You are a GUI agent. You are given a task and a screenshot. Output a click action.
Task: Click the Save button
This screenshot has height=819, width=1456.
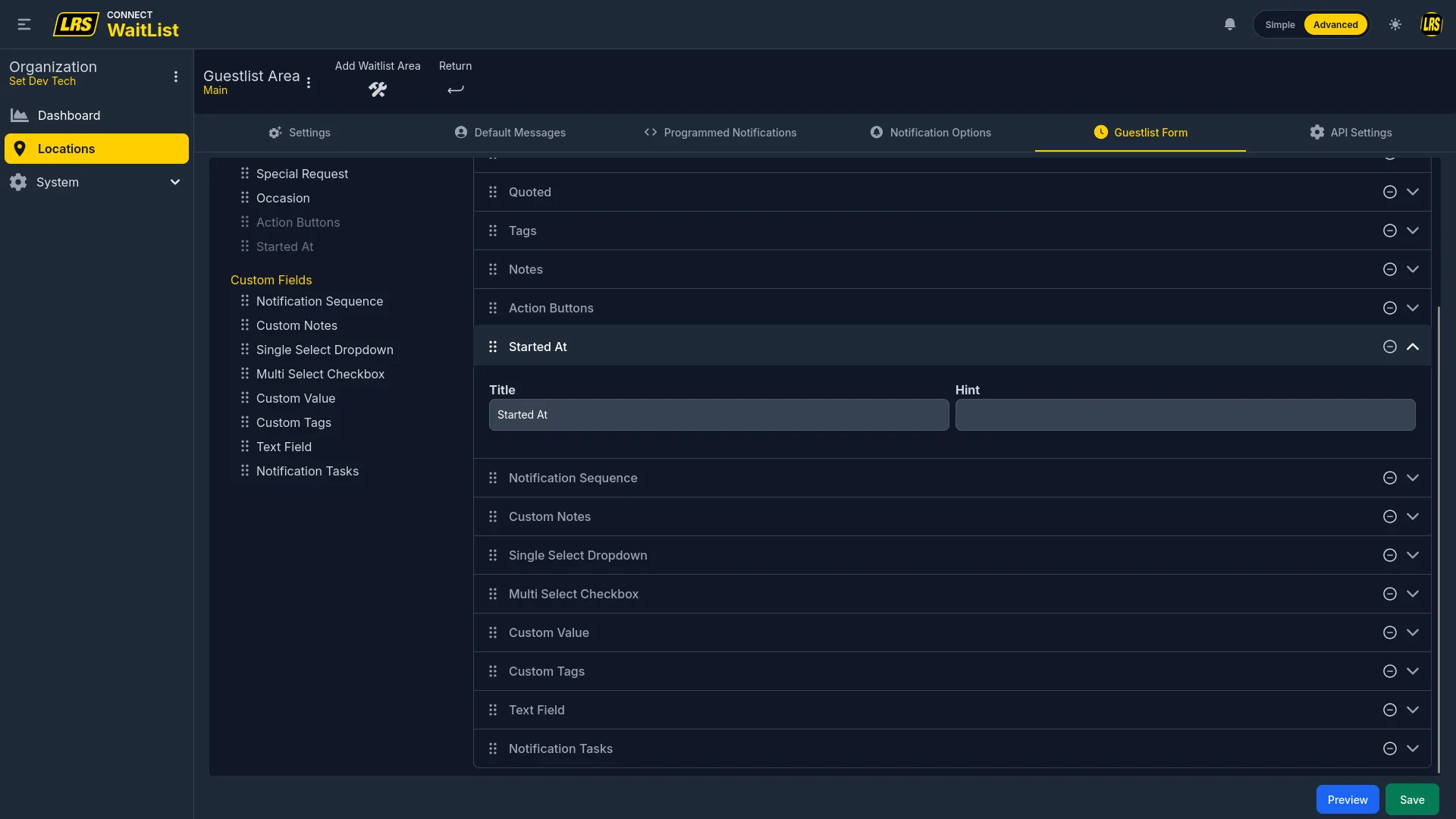(x=1412, y=799)
